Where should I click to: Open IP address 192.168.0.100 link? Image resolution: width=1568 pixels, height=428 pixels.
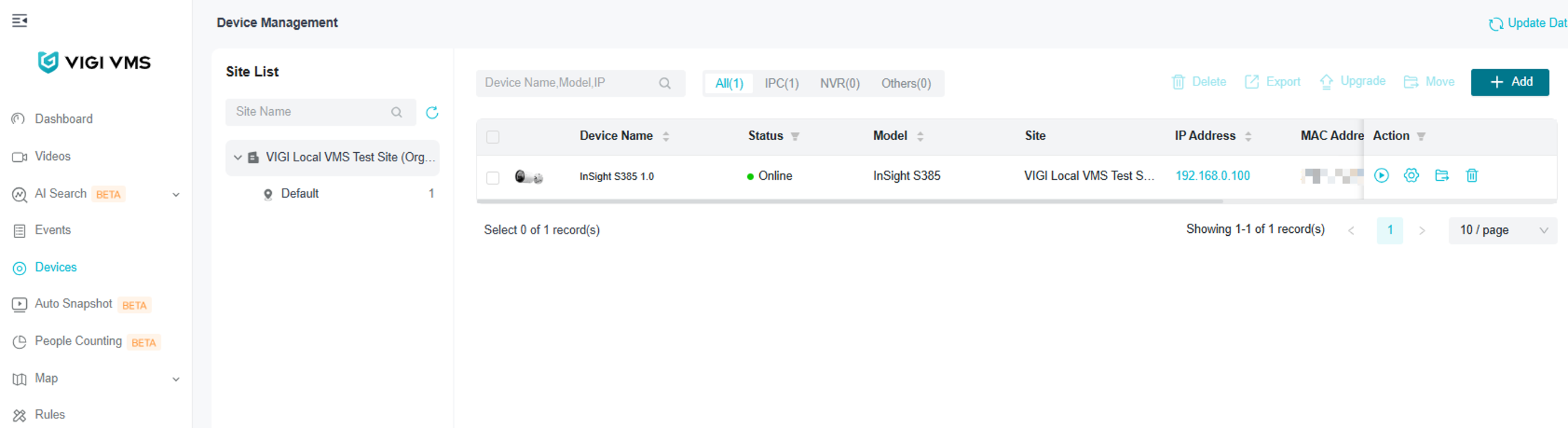[1213, 176]
